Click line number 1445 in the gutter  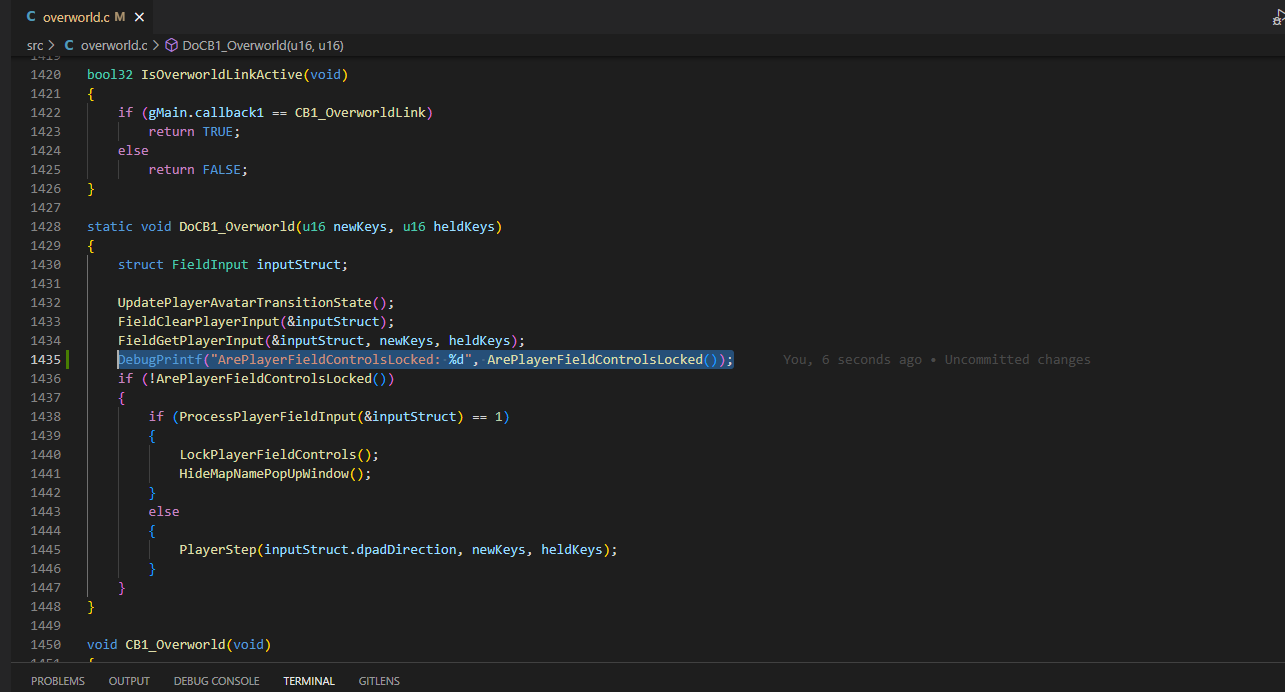click(x=45, y=550)
